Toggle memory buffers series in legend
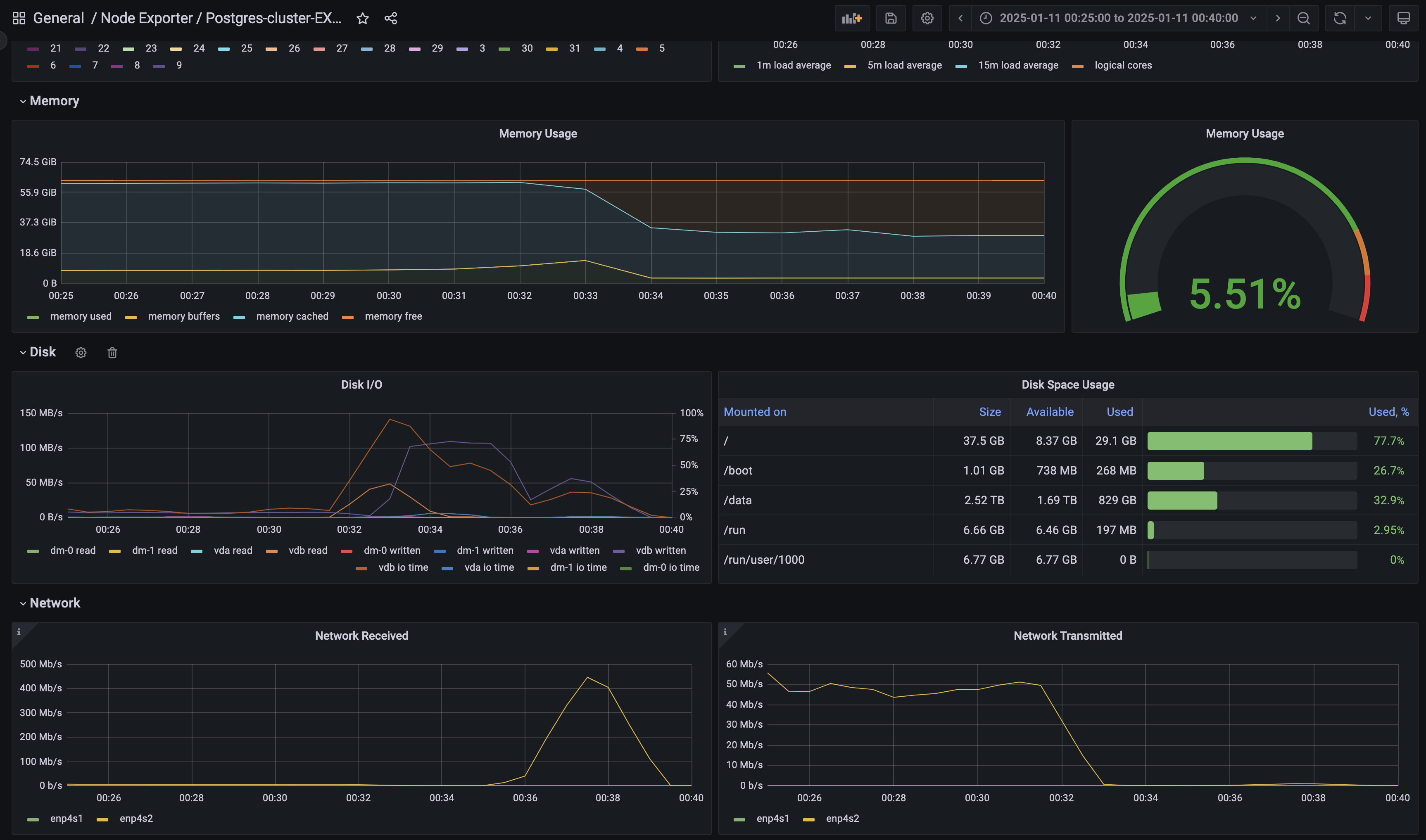The height and width of the screenshot is (840, 1426). pyautogui.click(x=183, y=316)
